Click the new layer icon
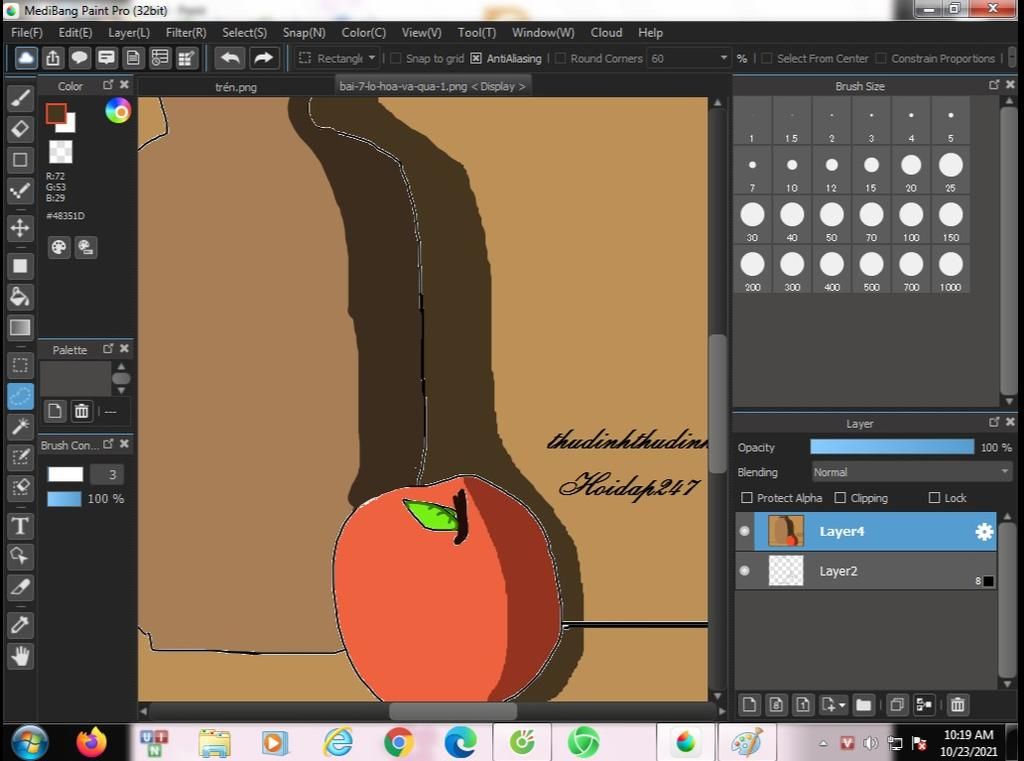1024x761 pixels. click(x=749, y=705)
